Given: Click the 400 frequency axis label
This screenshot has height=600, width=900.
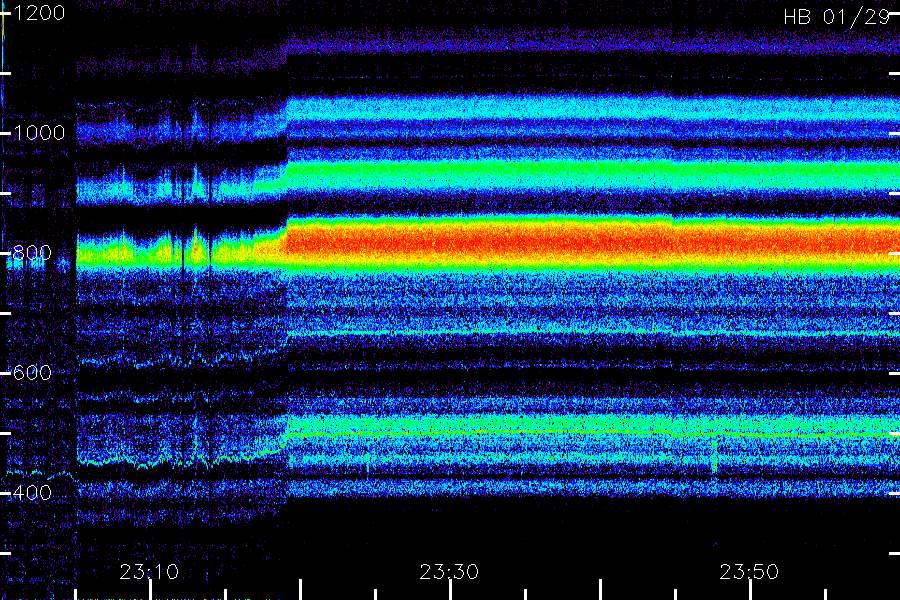Looking at the screenshot, I should 32,493.
